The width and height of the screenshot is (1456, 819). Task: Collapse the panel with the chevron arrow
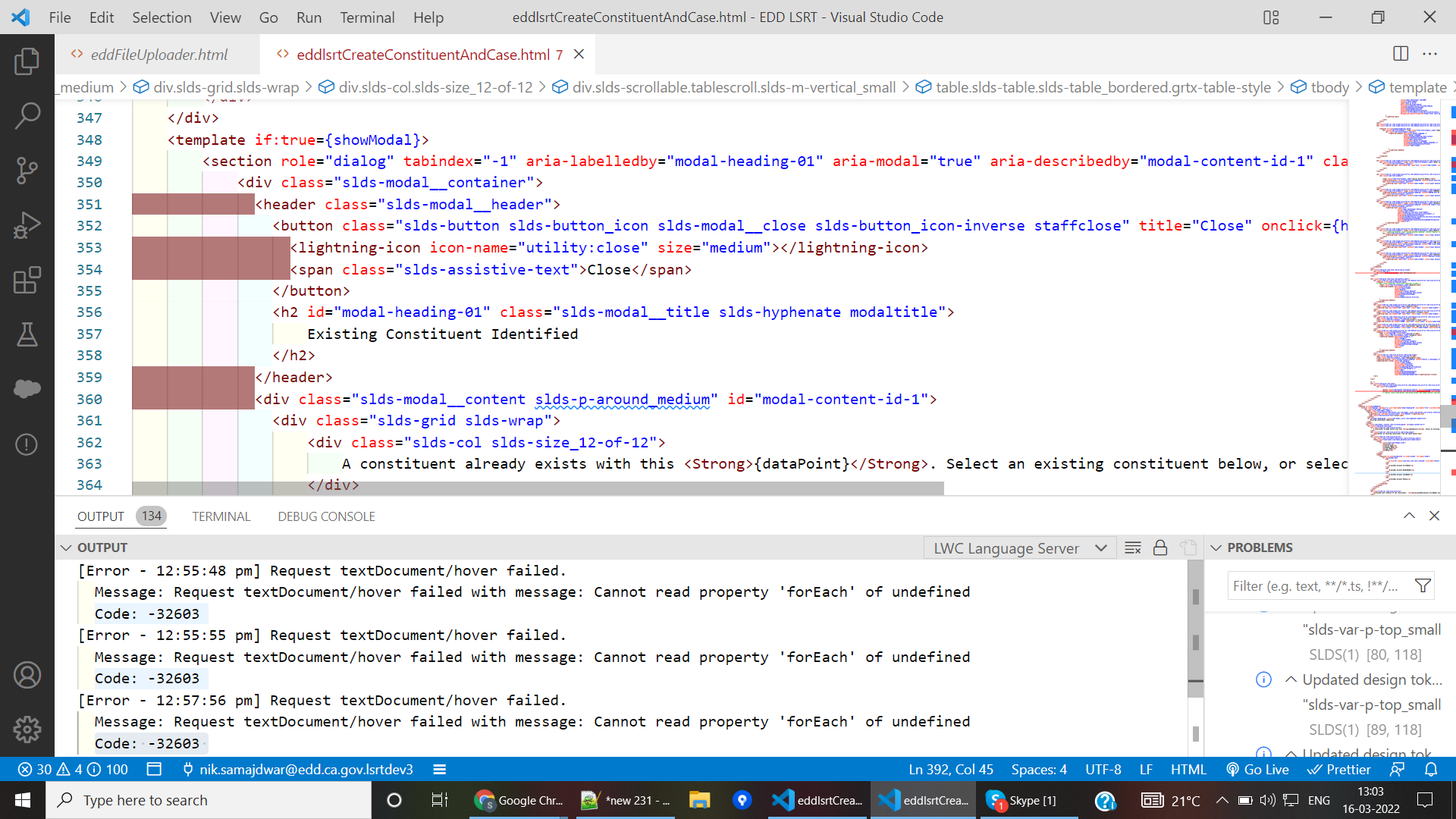[x=1409, y=516]
